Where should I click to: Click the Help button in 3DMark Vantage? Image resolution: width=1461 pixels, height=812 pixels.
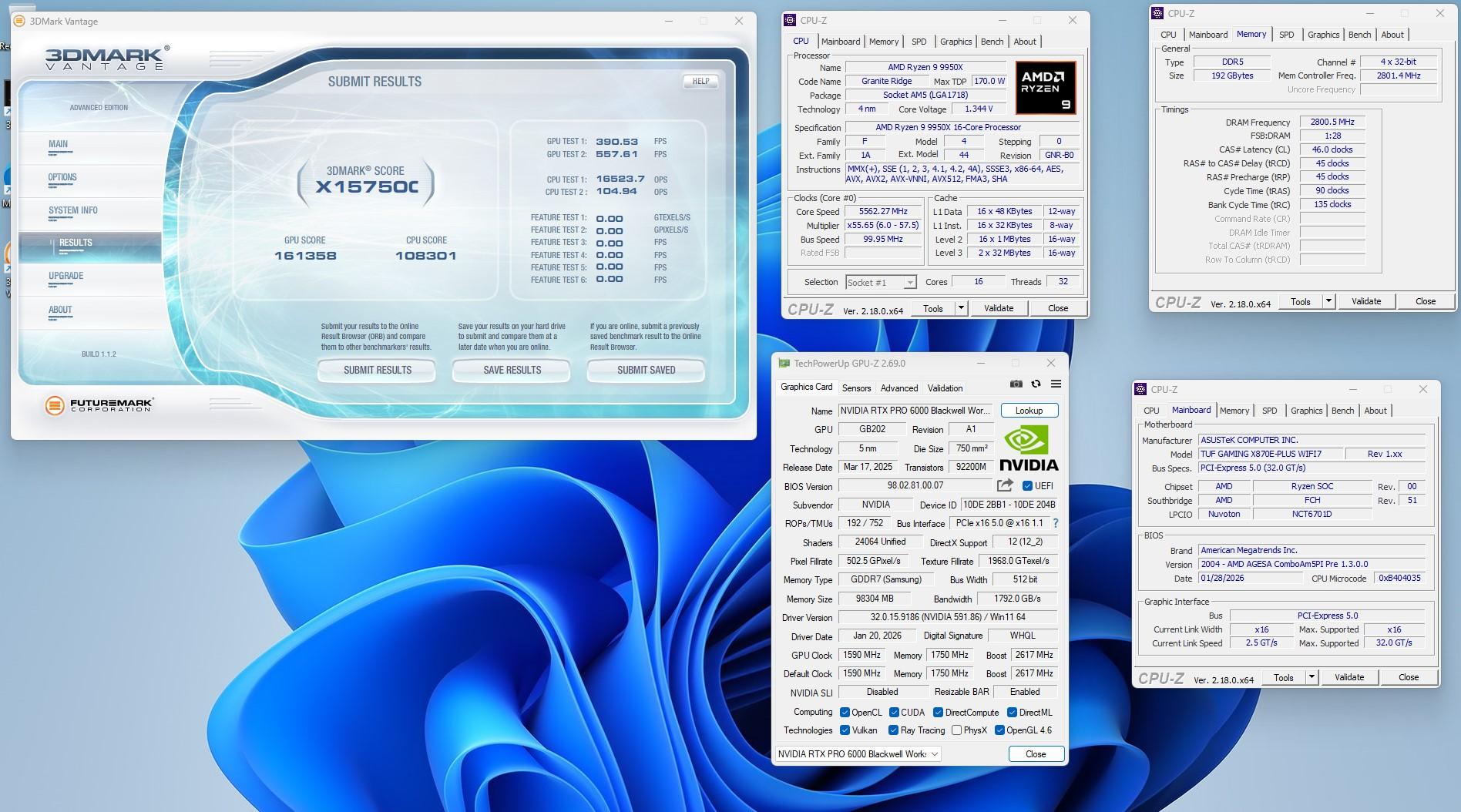[x=700, y=81]
